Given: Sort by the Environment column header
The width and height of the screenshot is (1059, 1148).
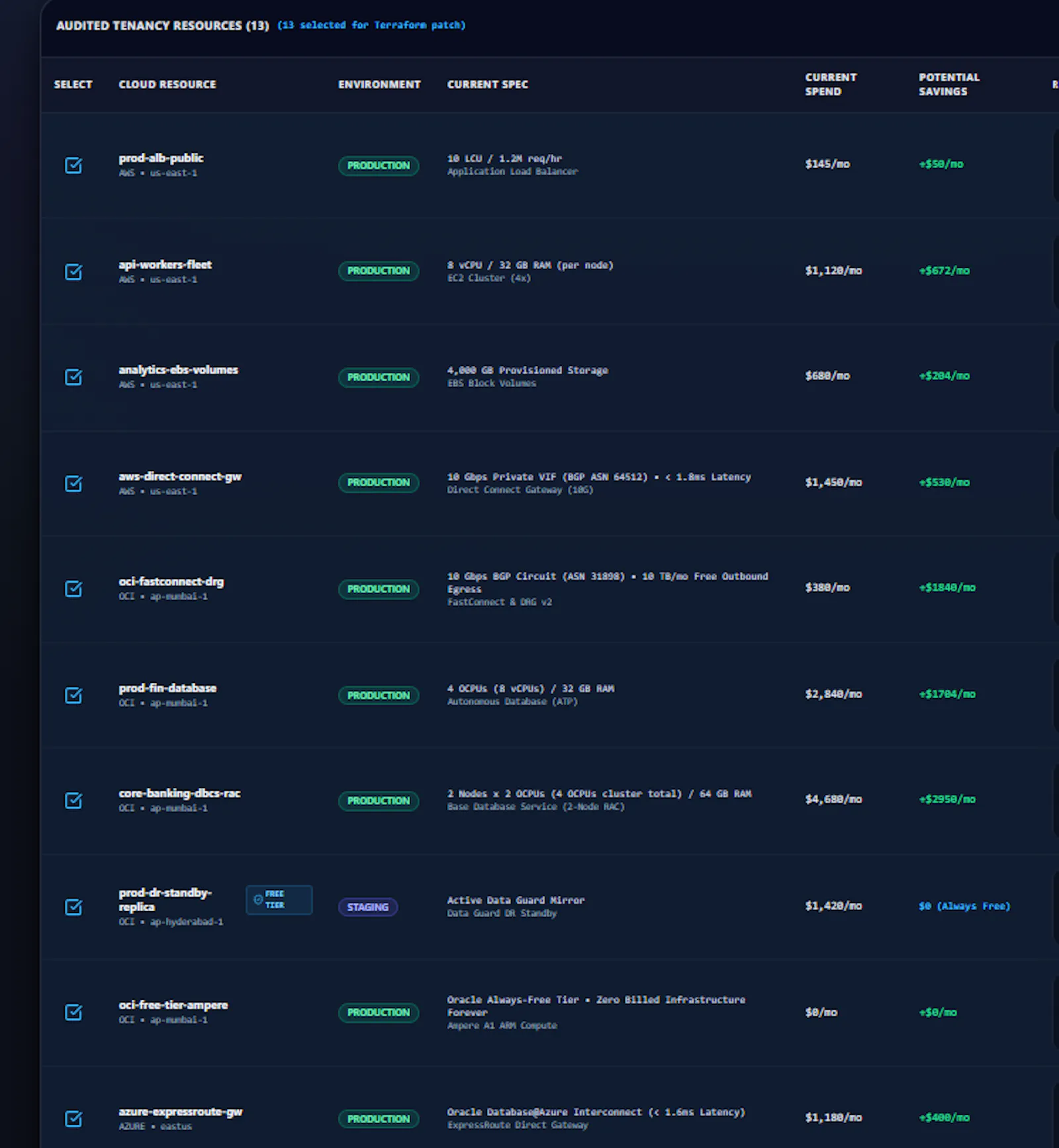Looking at the screenshot, I should pos(379,84).
